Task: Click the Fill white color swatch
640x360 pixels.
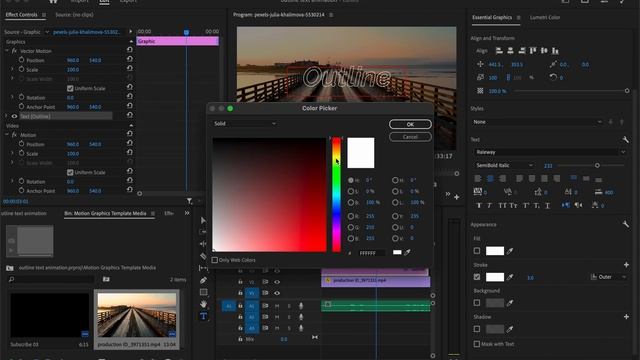Action: tap(495, 251)
